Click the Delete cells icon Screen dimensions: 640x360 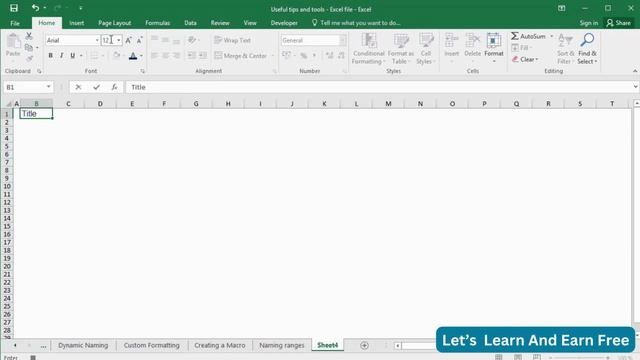point(472,40)
